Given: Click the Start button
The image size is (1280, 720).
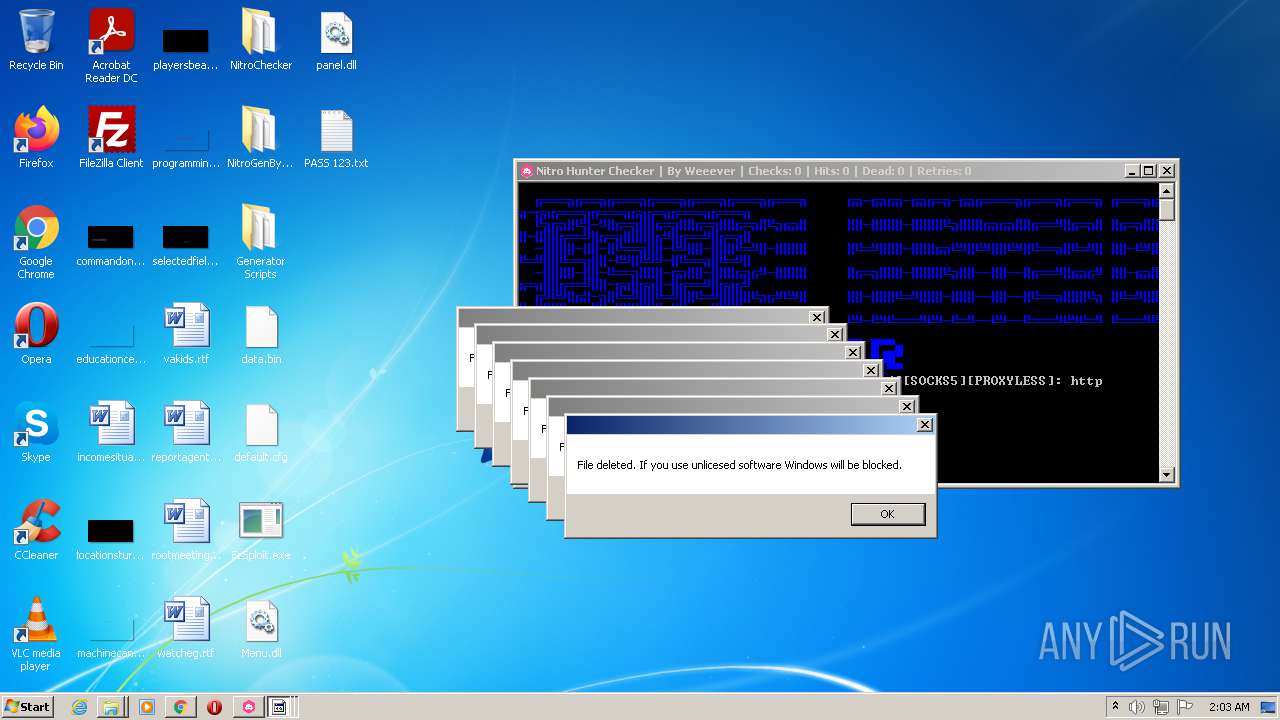Looking at the screenshot, I should pos(28,706).
